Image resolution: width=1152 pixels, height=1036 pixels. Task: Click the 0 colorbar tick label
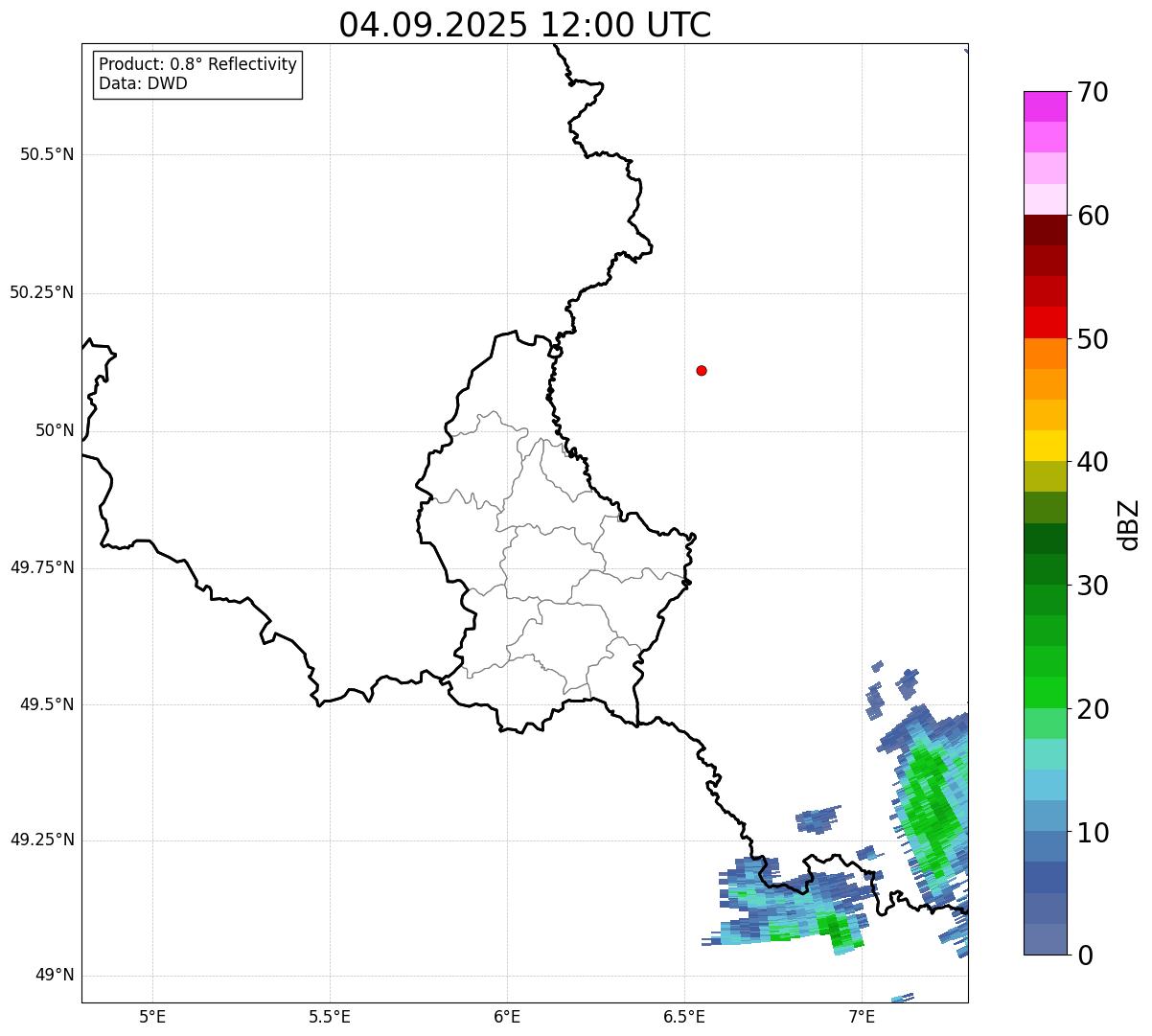click(x=1085, y=955)
